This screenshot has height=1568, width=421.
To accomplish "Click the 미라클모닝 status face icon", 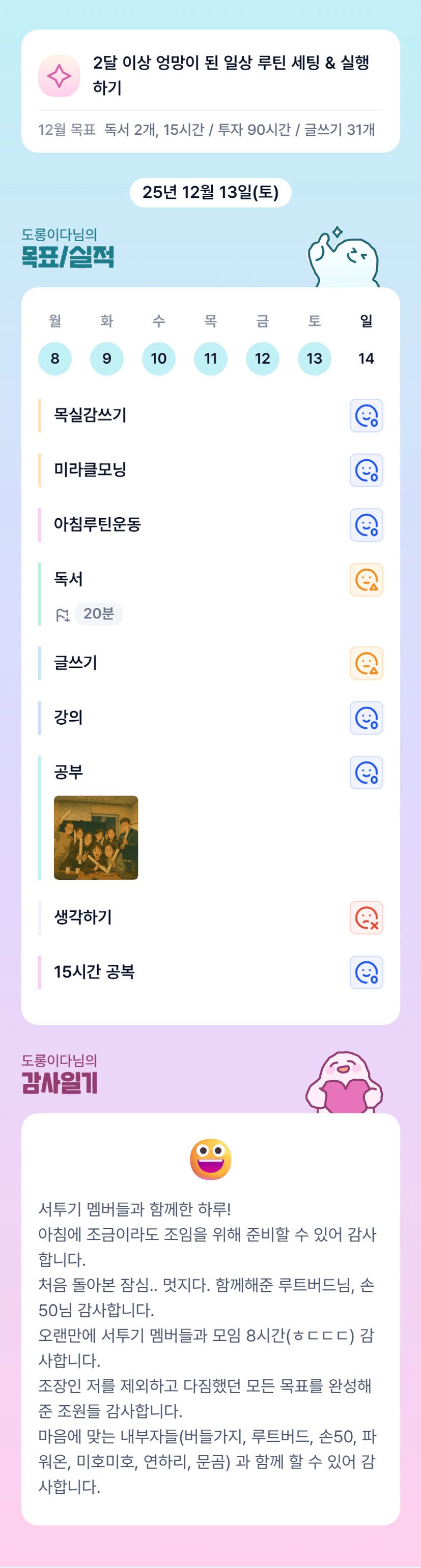I will [x=366, y=470].
